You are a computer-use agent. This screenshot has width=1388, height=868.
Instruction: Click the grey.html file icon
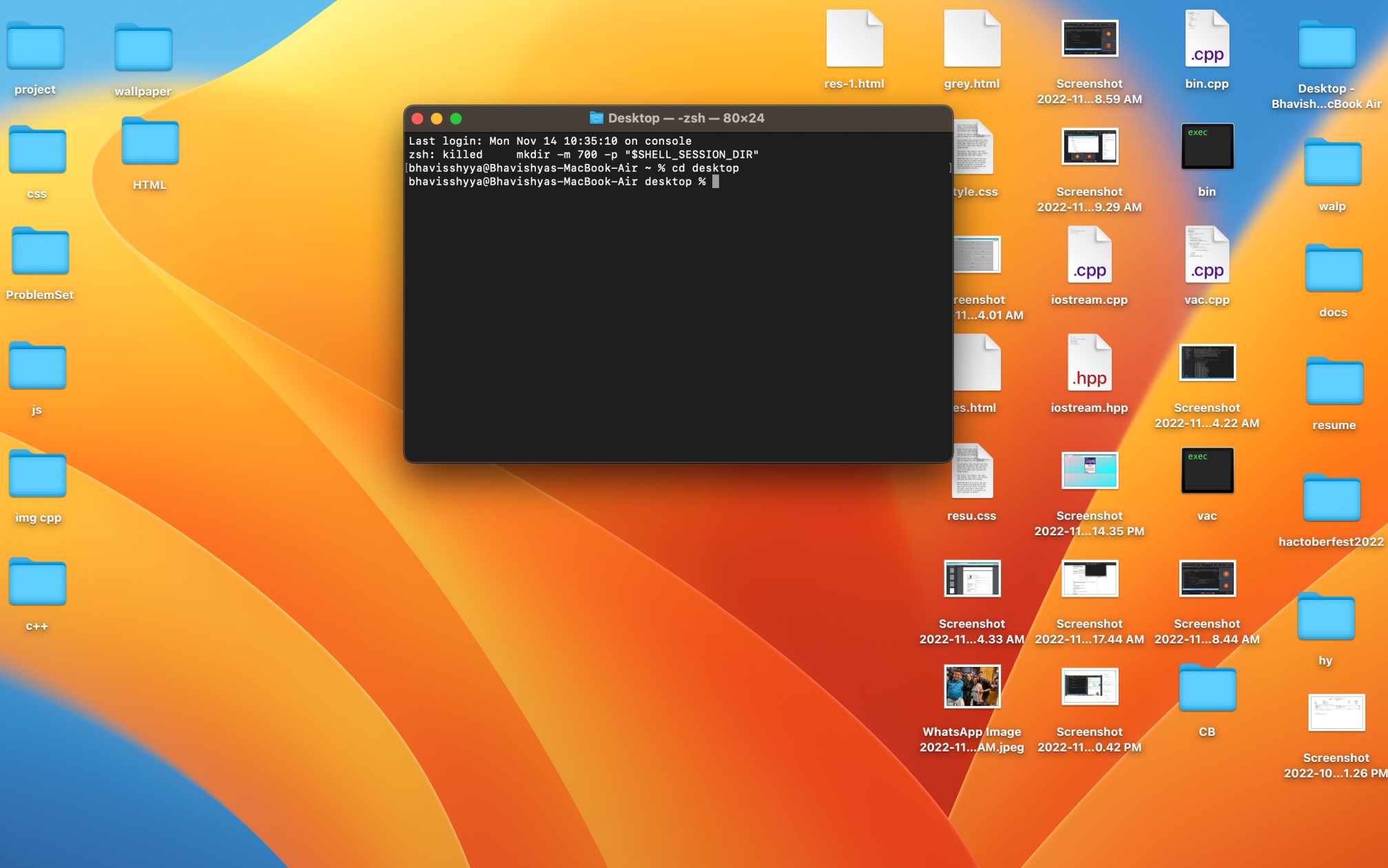(971, 39)
